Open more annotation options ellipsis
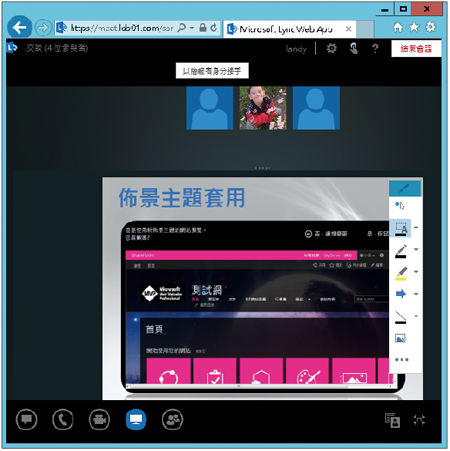Screen dimensions: 450x451 point(401,360)
